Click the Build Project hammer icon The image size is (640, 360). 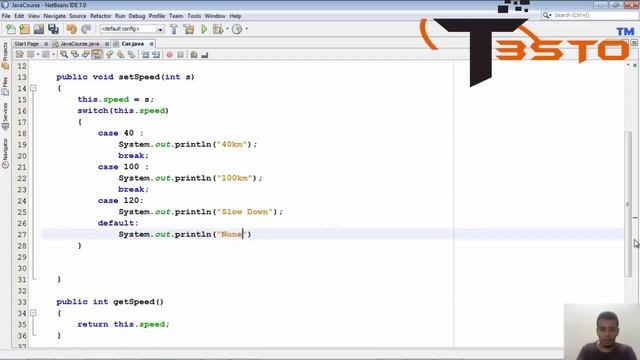coord(174,29)
